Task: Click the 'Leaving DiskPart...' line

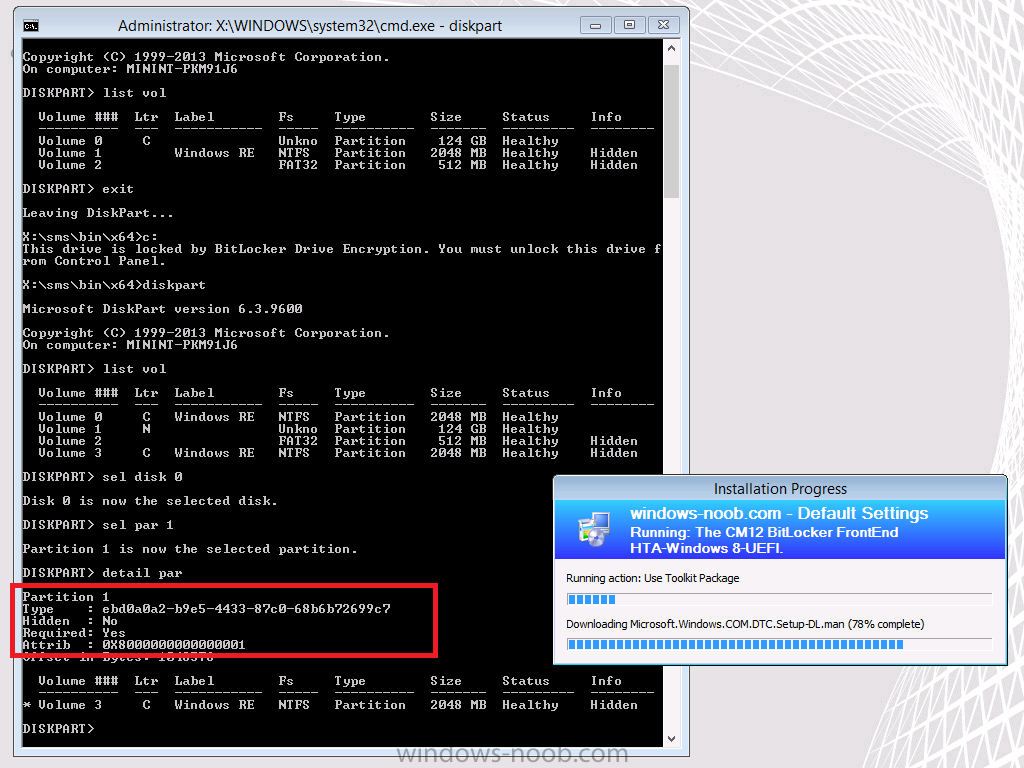Action: (x=98, y=213)
